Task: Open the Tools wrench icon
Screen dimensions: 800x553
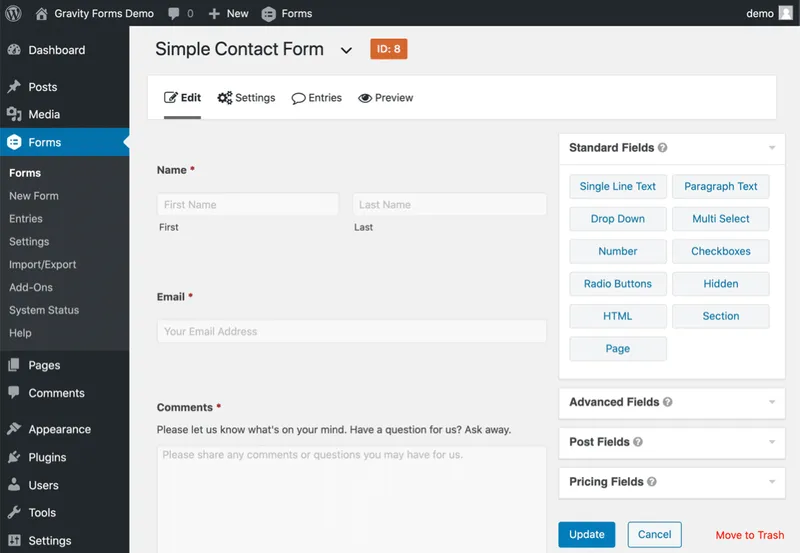Action: 14,513
